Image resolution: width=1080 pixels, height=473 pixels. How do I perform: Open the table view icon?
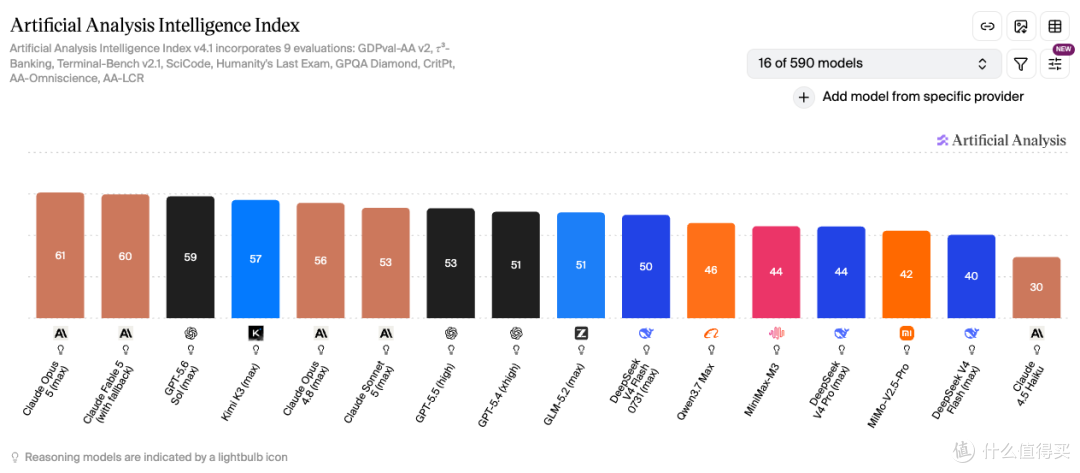1055,27
